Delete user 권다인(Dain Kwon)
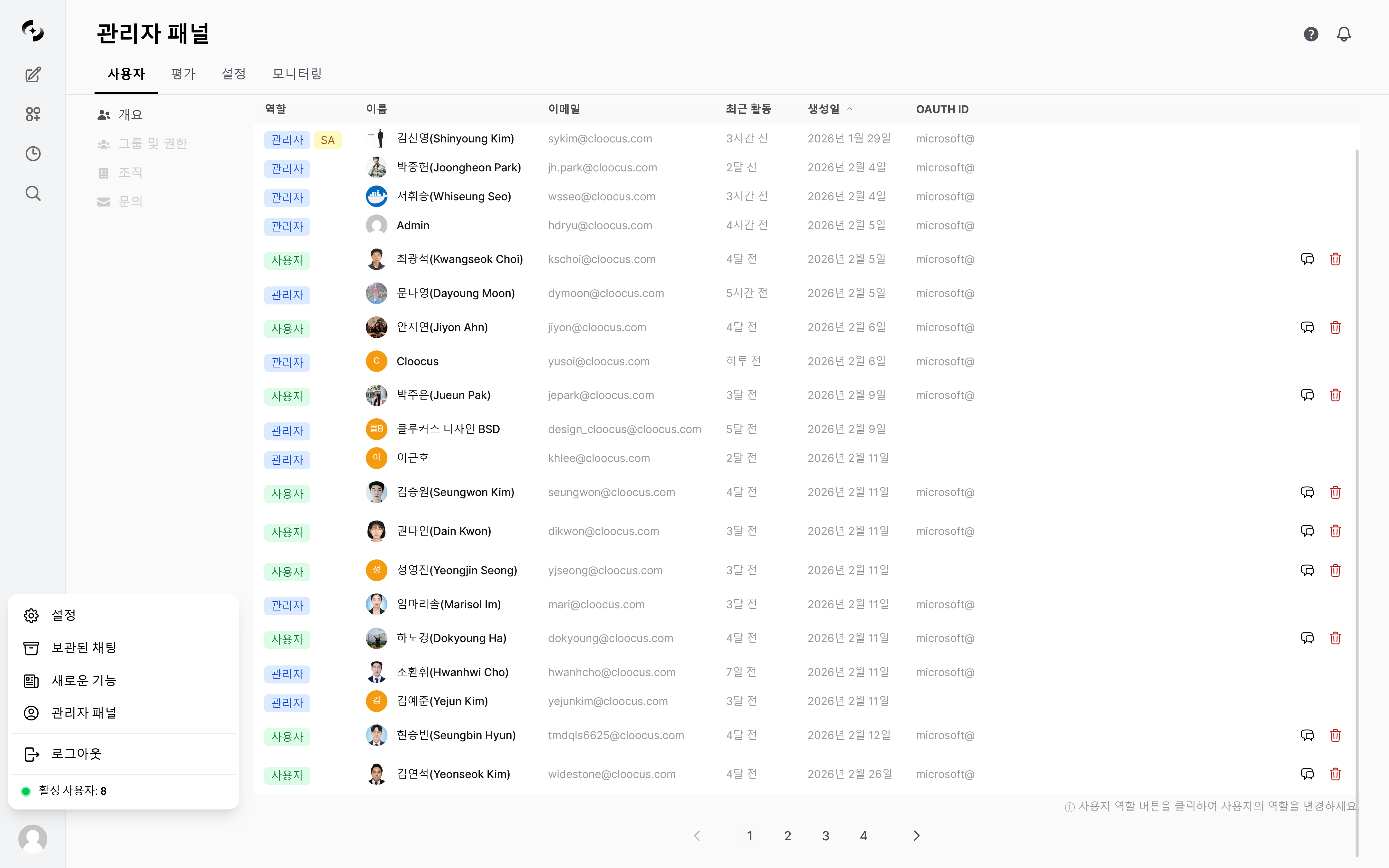1389x868 pixels. [1336, 531]
